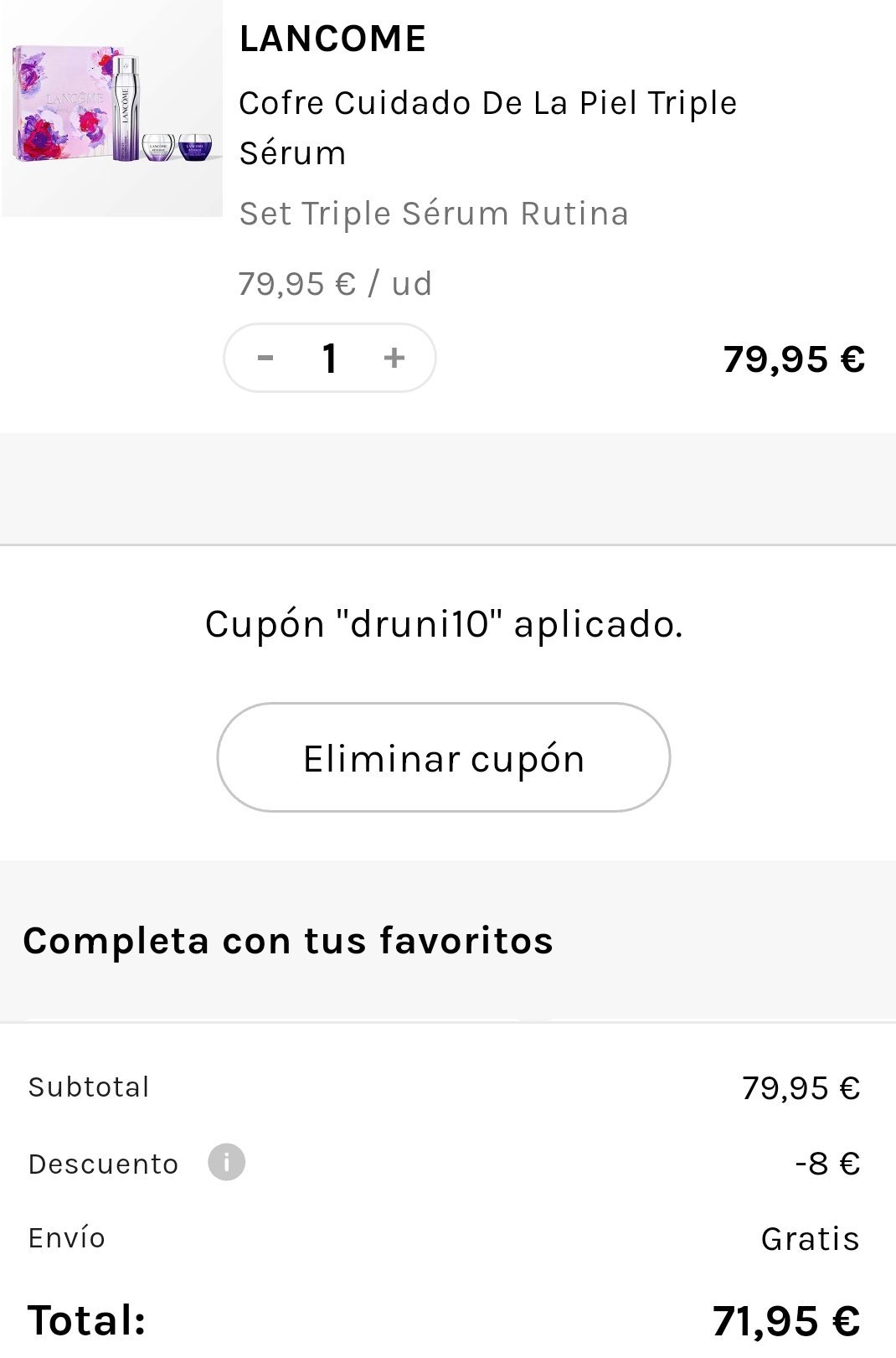Tap the Descuento label

click(x=103, y=1164)
